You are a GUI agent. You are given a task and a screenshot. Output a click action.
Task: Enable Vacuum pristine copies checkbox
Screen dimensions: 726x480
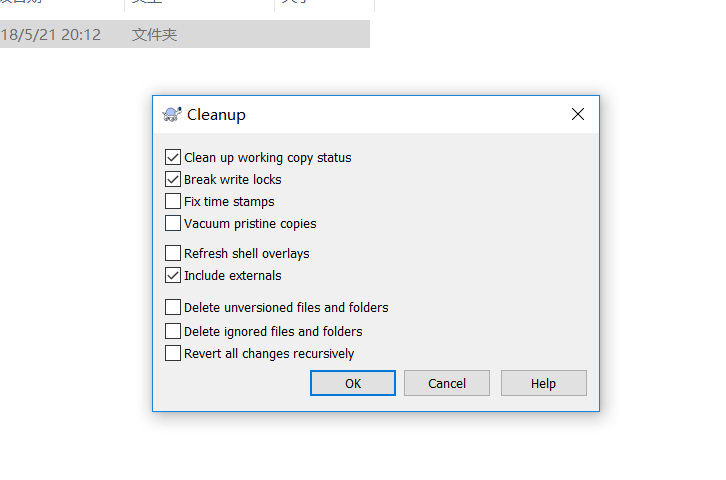[173, 223]
